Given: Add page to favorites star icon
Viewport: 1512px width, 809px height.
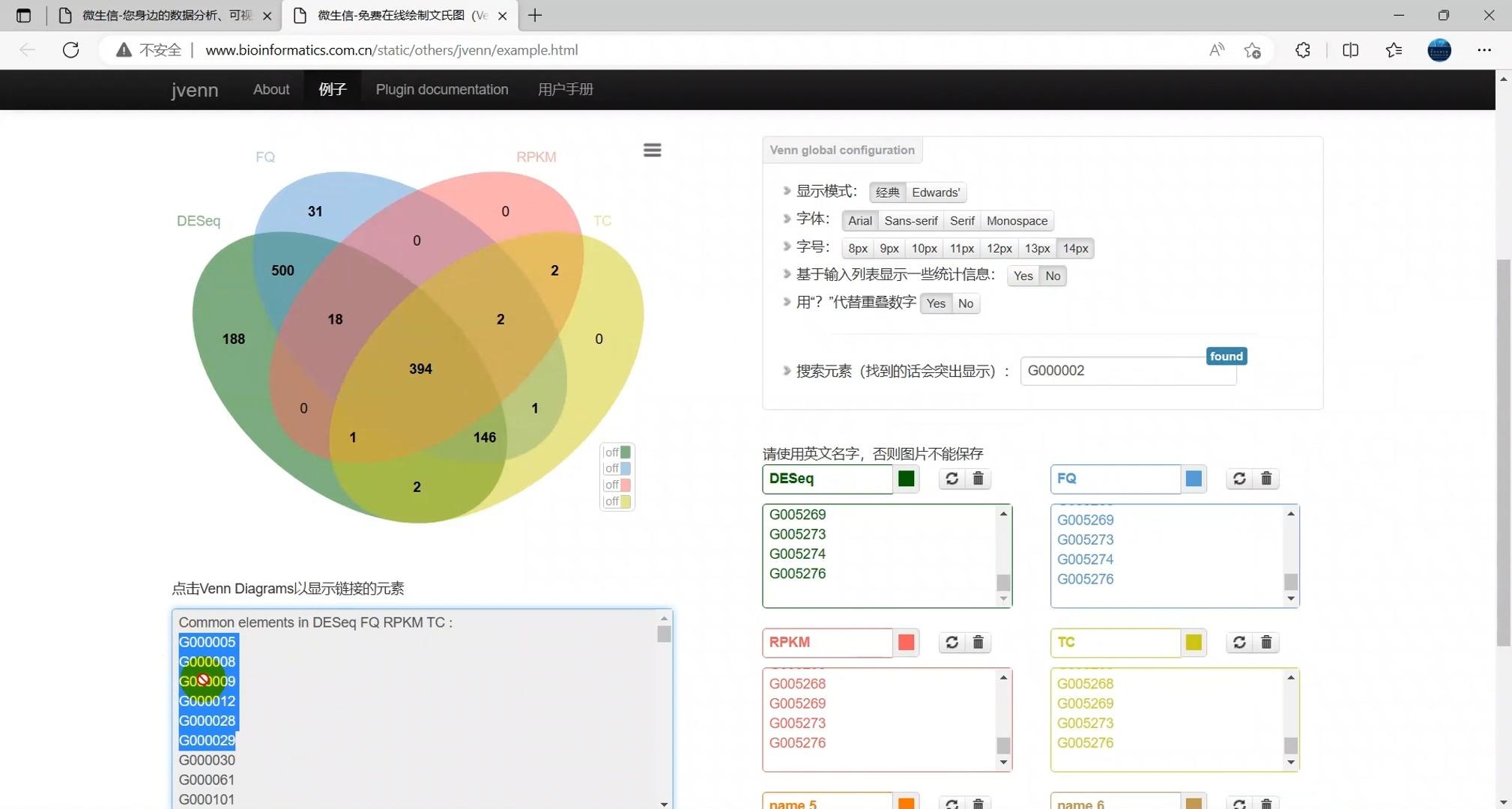Looking at the screenshot, I should coord(1253,50).
